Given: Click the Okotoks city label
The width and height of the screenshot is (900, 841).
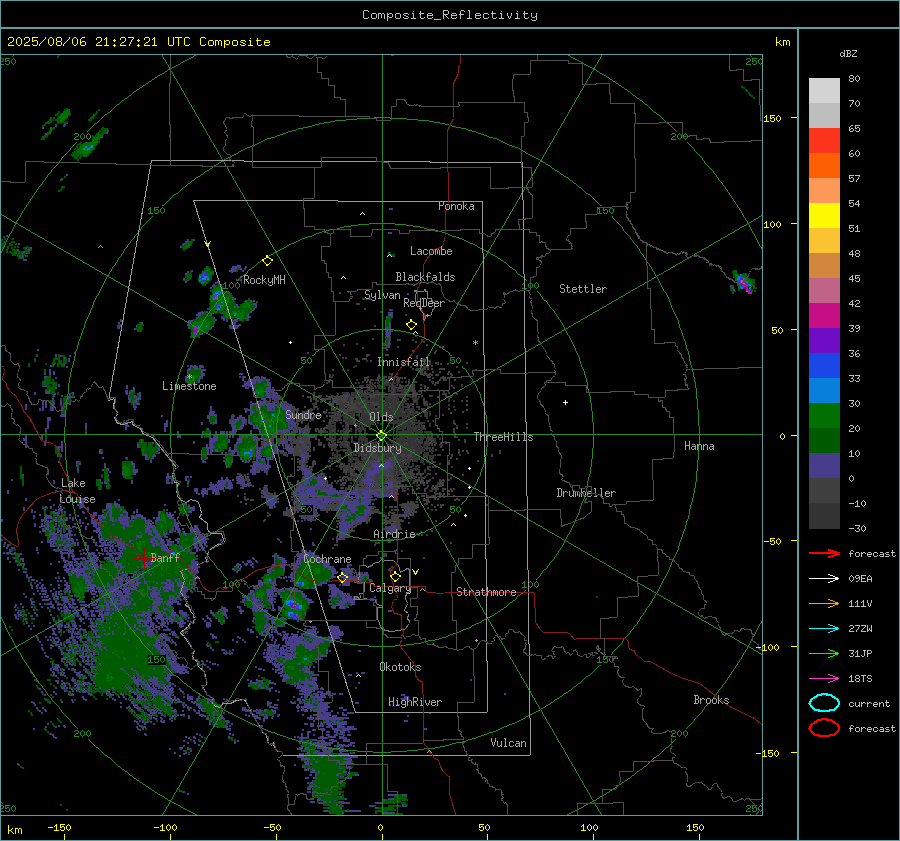Looking at the screenshot, I should (400, 666).
